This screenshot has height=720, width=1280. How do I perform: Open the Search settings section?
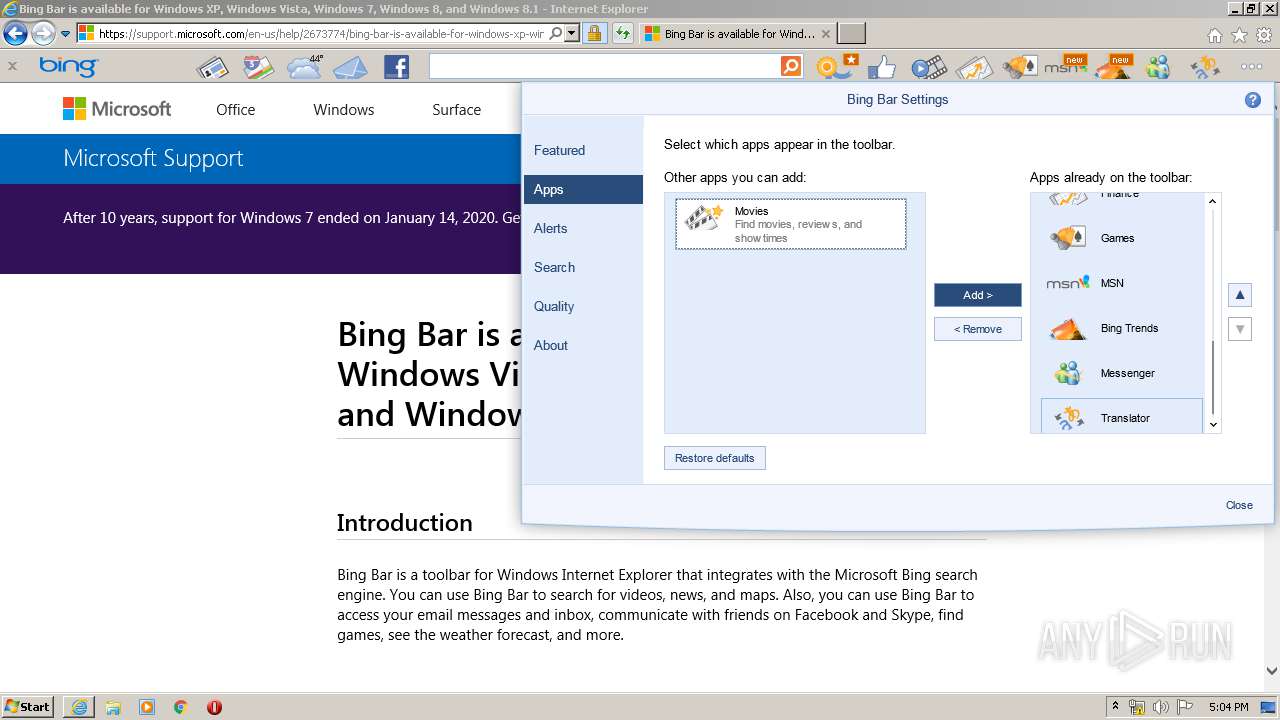click(583, 267)
